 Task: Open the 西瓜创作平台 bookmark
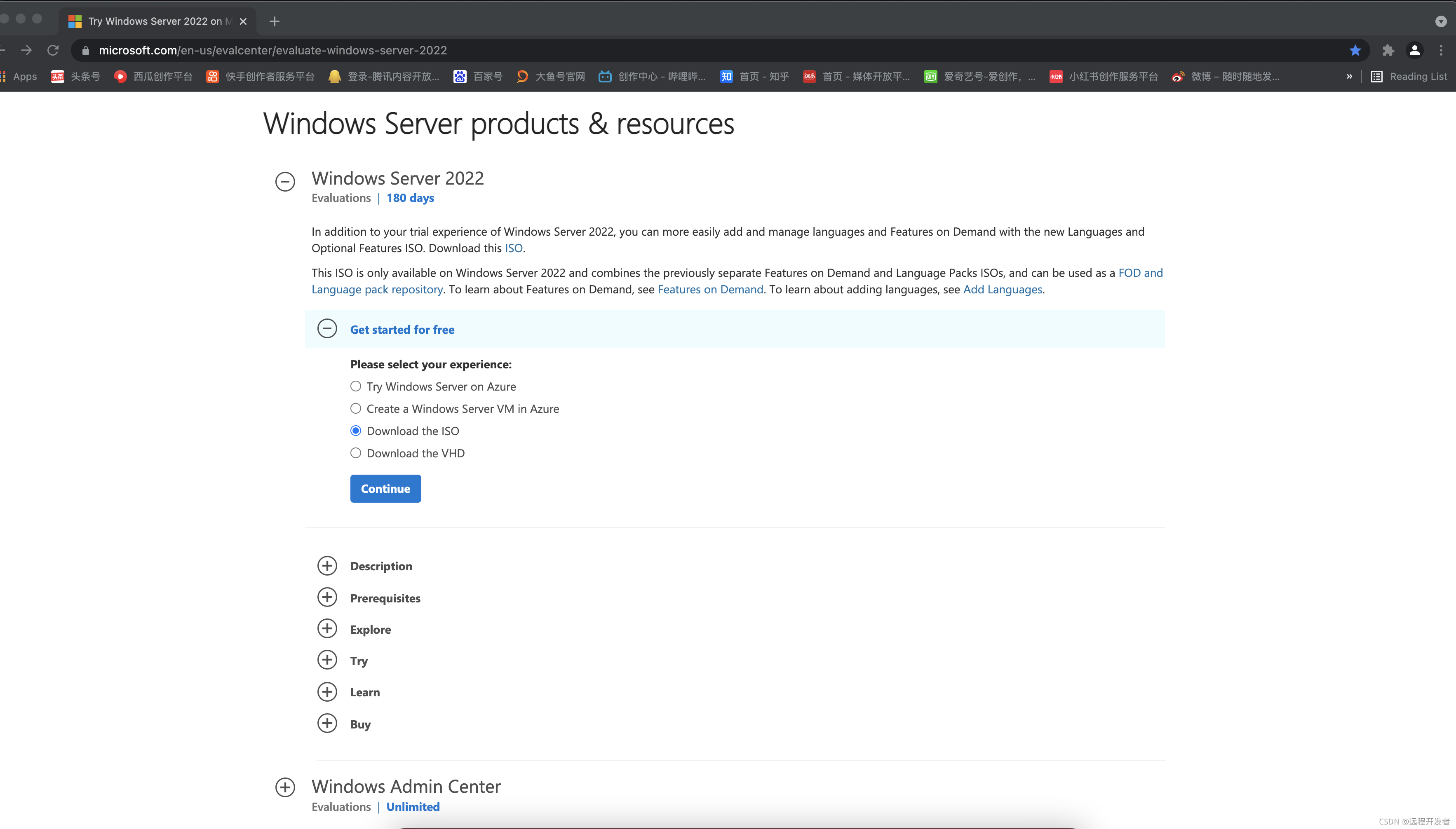coord(153,76)
